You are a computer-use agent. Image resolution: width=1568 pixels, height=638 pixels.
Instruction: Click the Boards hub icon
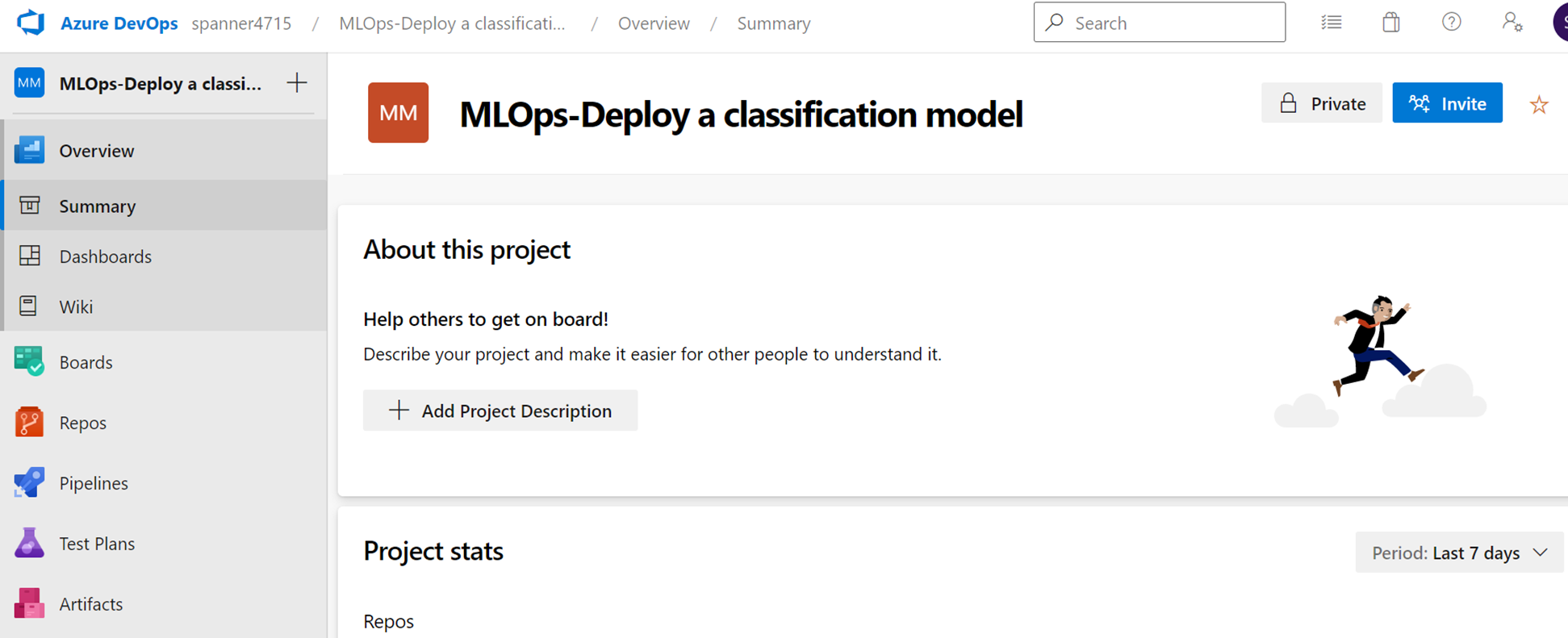tap(30, 361)
